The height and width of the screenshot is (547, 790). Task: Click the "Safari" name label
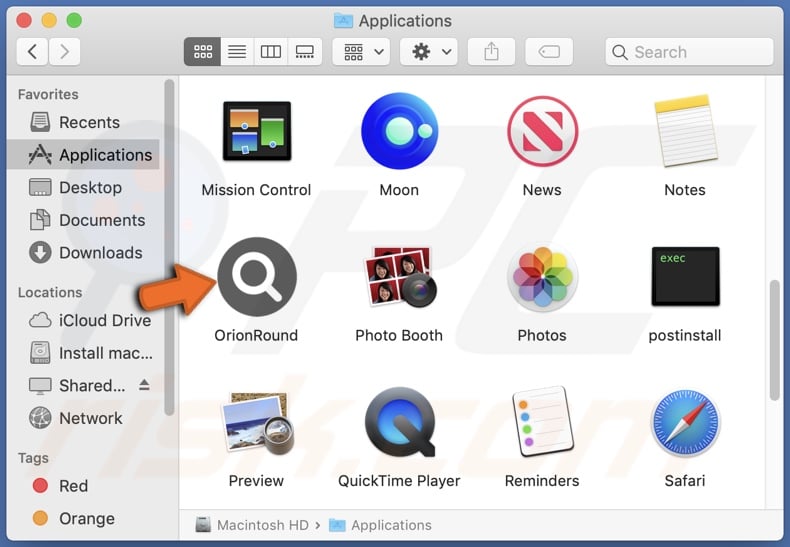coord(685,481)
